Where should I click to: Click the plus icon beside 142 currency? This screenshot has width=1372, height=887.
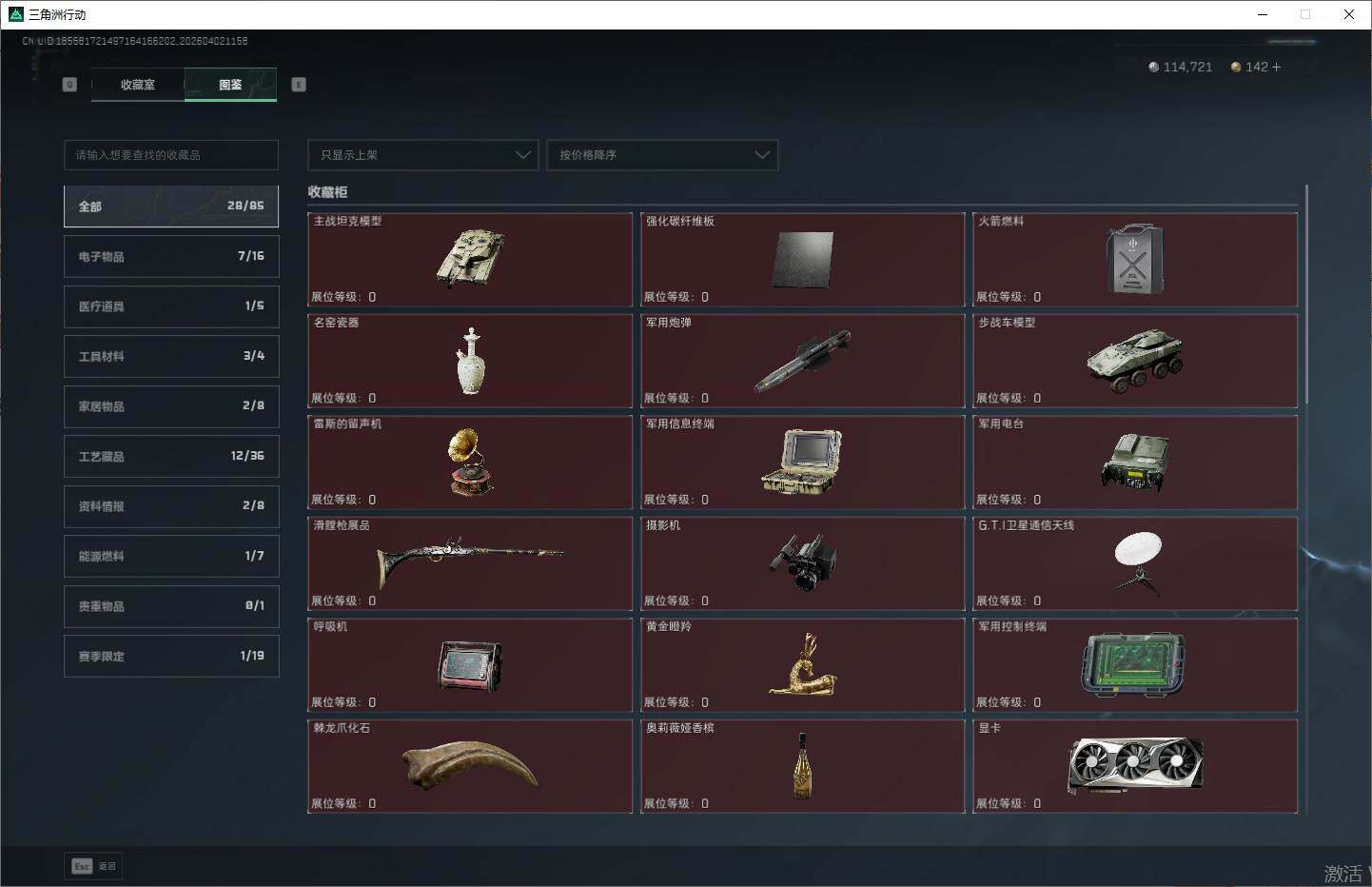(1276, 67)
